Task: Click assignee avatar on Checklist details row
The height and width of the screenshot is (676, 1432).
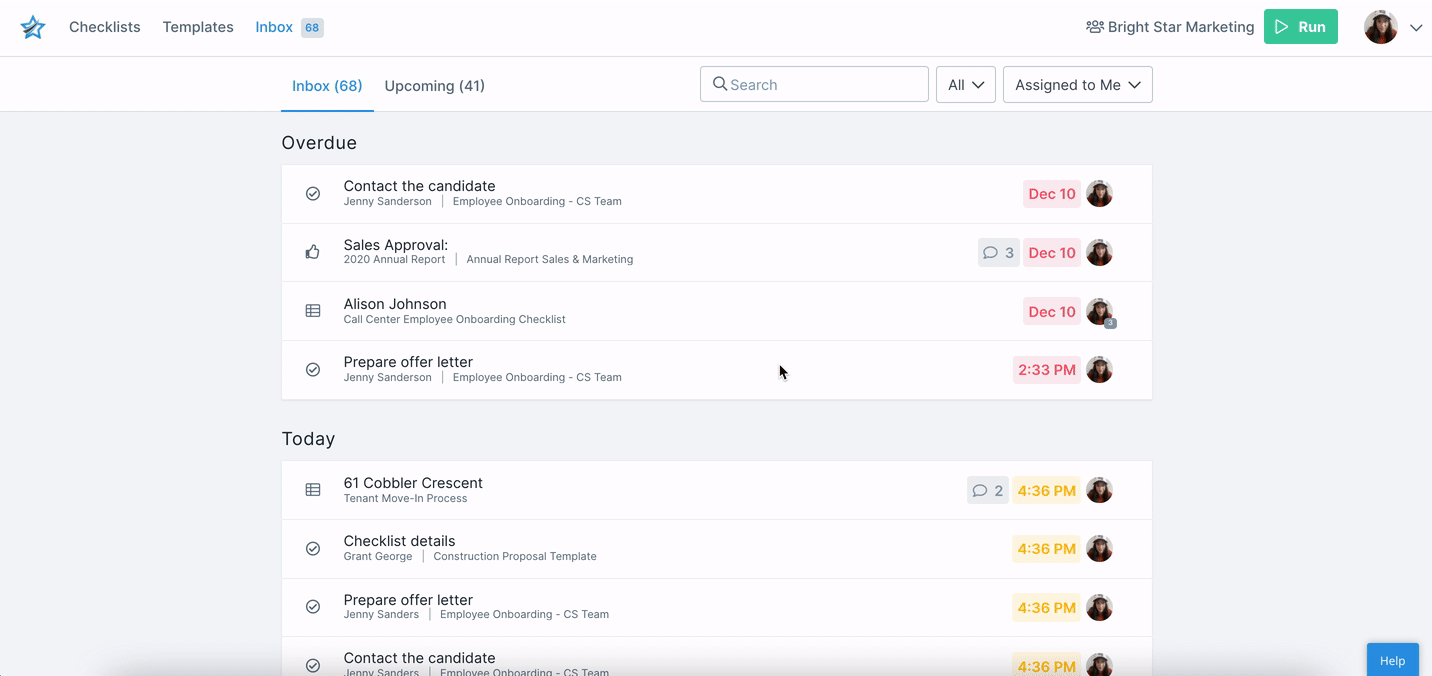Action: click(x=1100, y=549)
